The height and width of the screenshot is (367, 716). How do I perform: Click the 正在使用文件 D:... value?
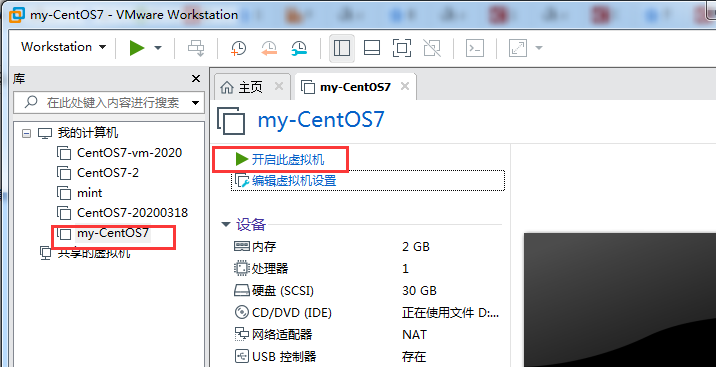pos(450,313)
